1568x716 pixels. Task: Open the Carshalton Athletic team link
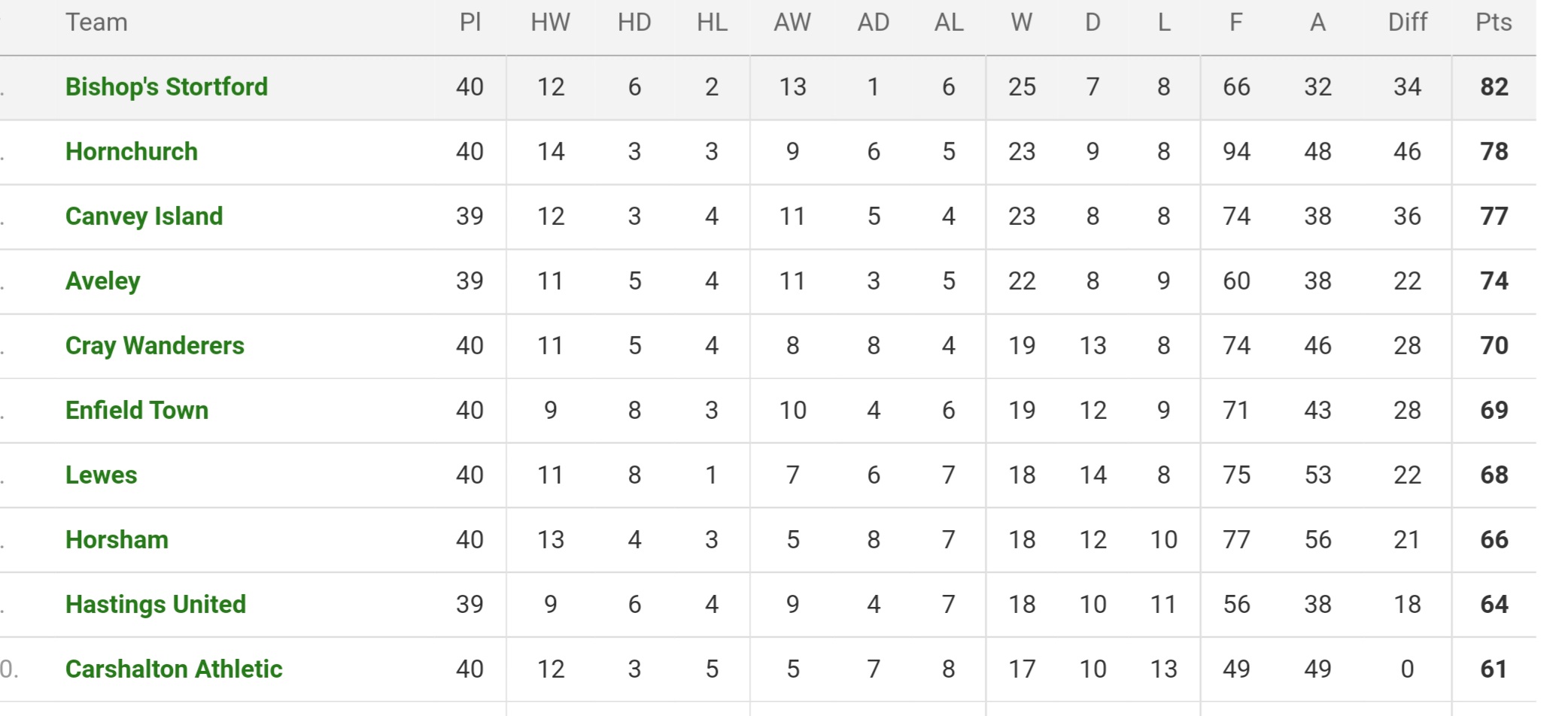[174, 669]
